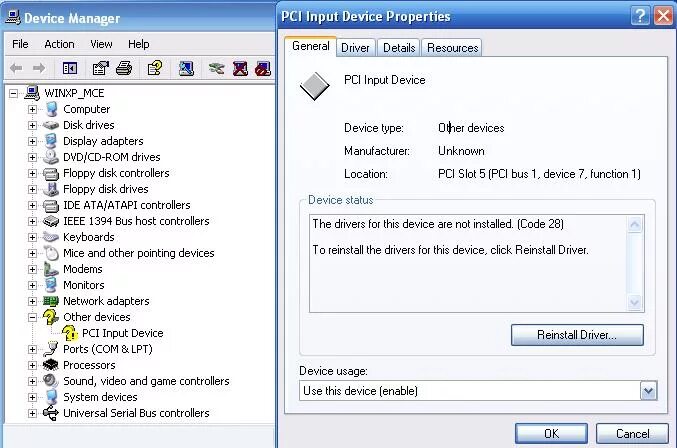Switch to the Resources tab
The height and width of the screenshot is (448, 677).
[452, 47]
